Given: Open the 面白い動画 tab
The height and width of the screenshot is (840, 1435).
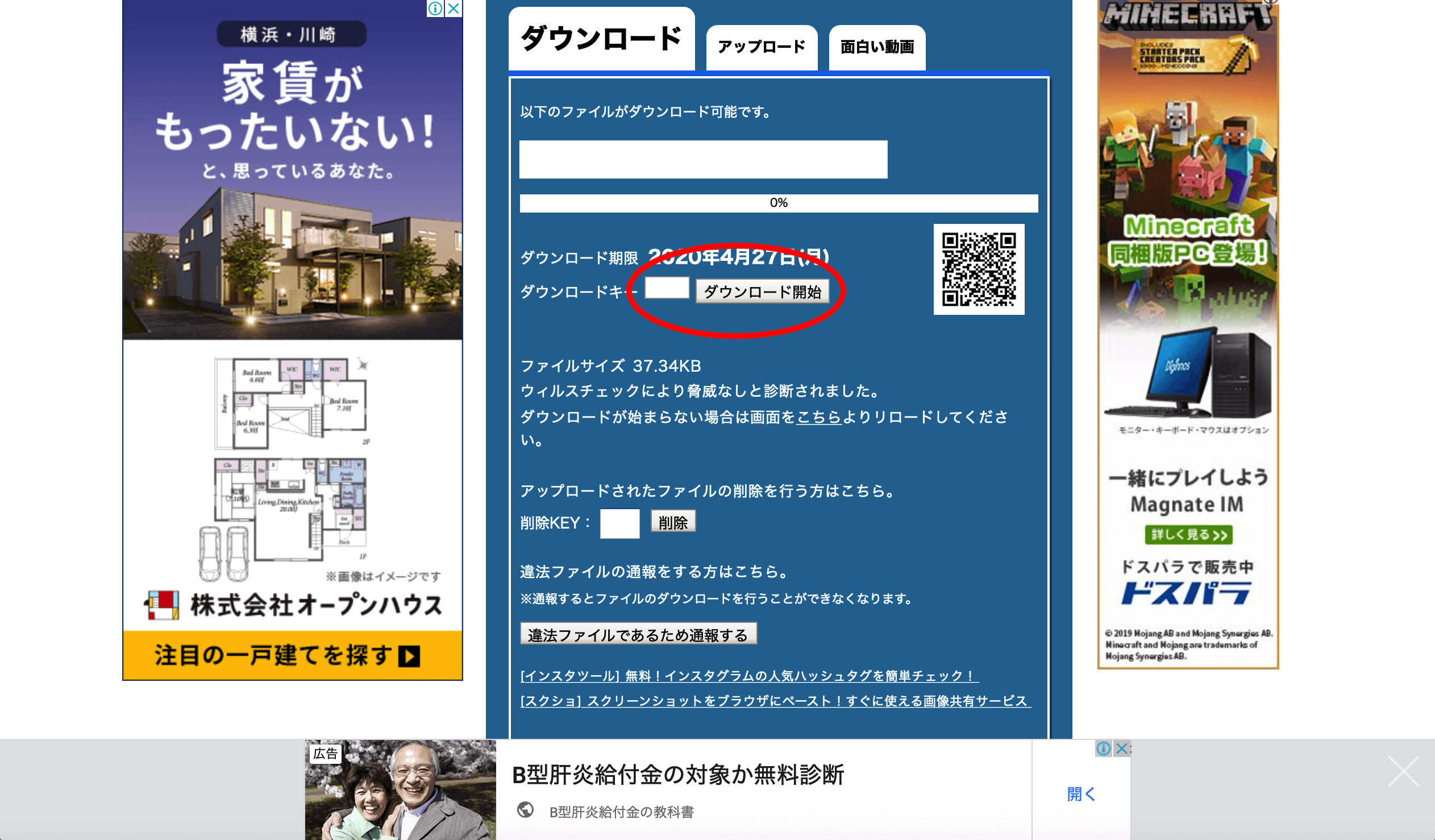Looking at the screenshot, I should tap(876, 47).
